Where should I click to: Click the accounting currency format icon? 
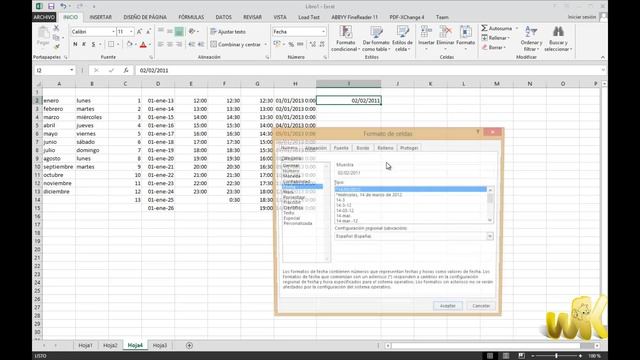277,44
